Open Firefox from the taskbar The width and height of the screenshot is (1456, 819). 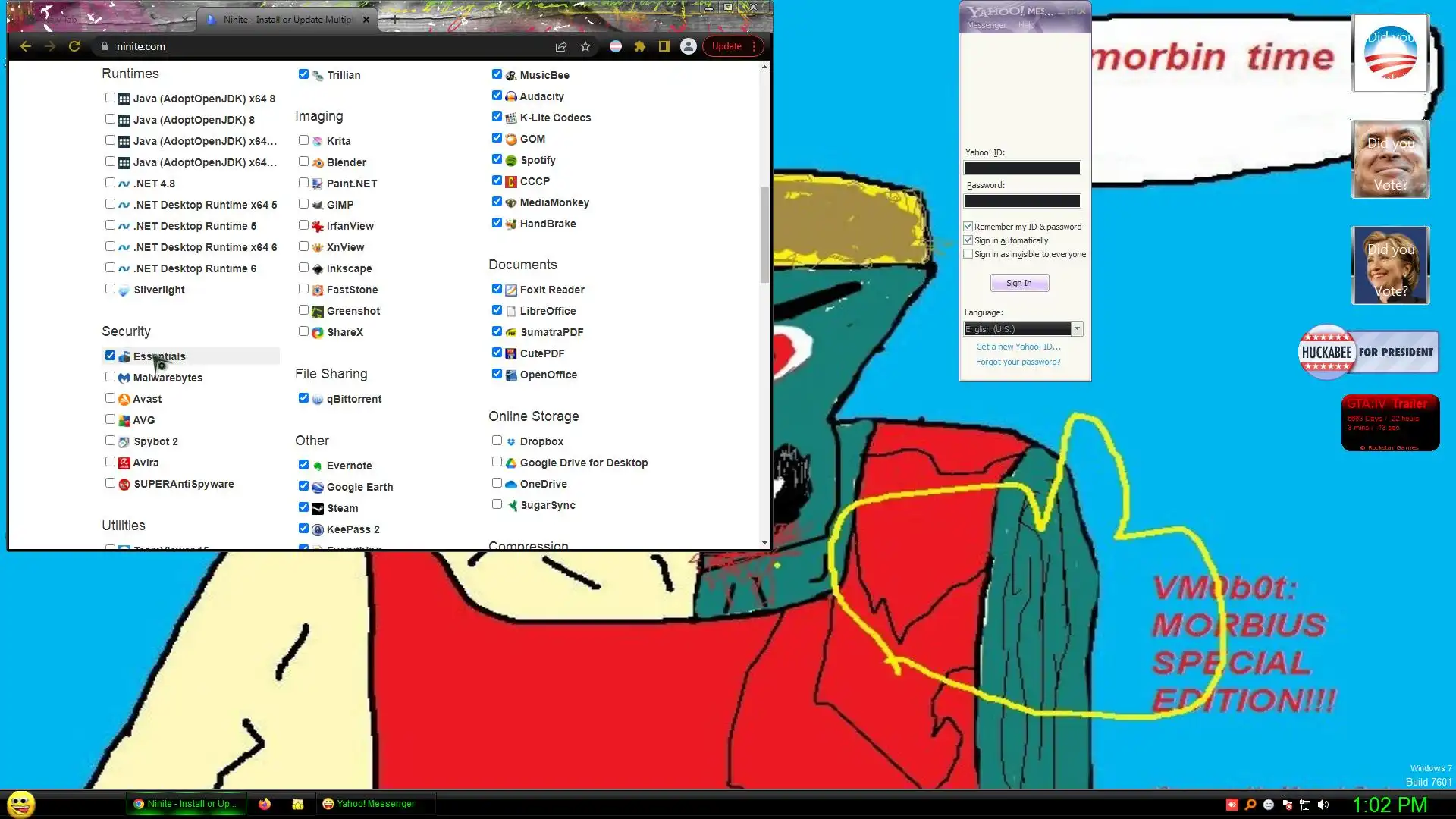[x=265, y=804]
